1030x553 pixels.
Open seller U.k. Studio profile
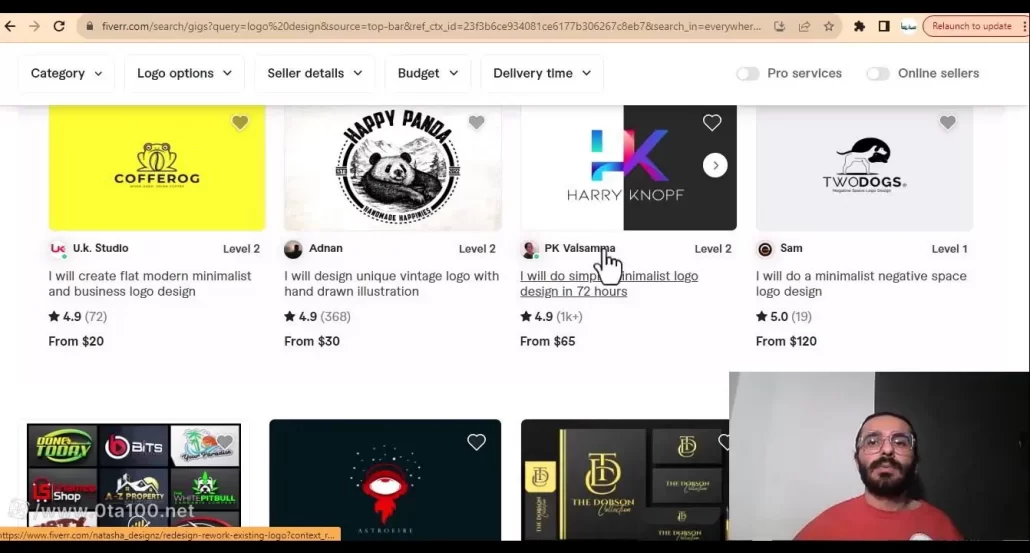101,248
